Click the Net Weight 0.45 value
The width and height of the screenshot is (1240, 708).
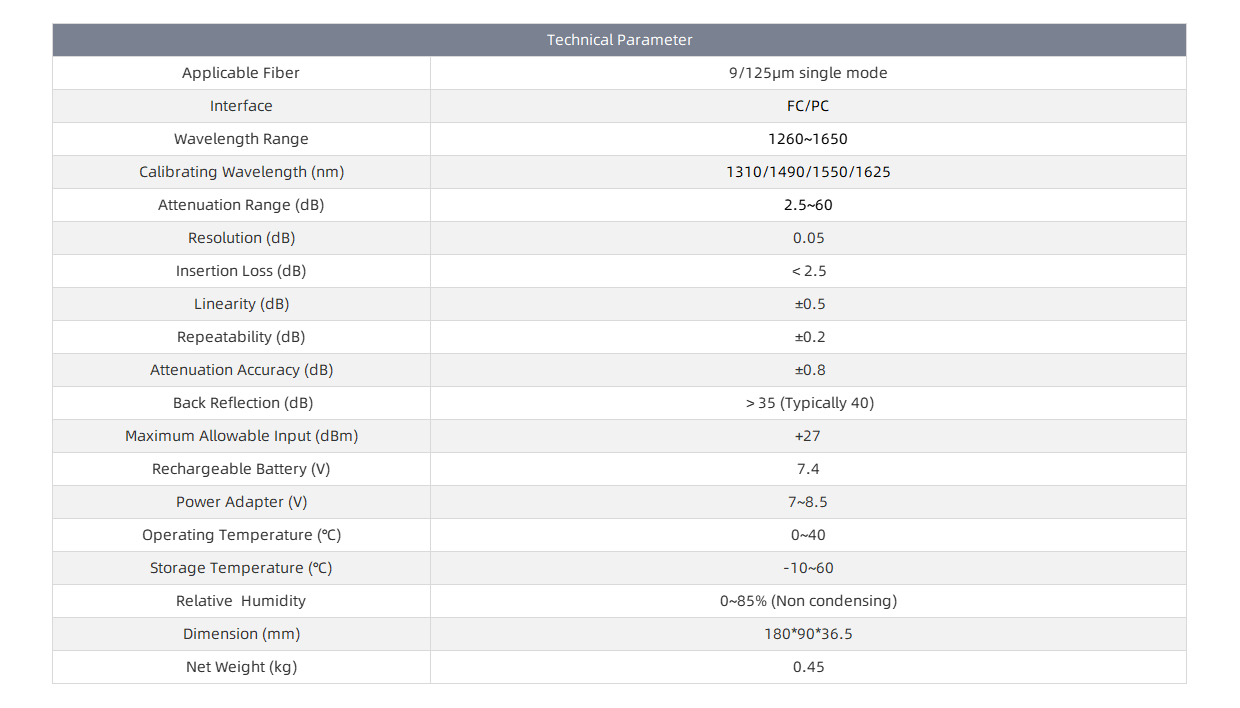tap(808, 667)
